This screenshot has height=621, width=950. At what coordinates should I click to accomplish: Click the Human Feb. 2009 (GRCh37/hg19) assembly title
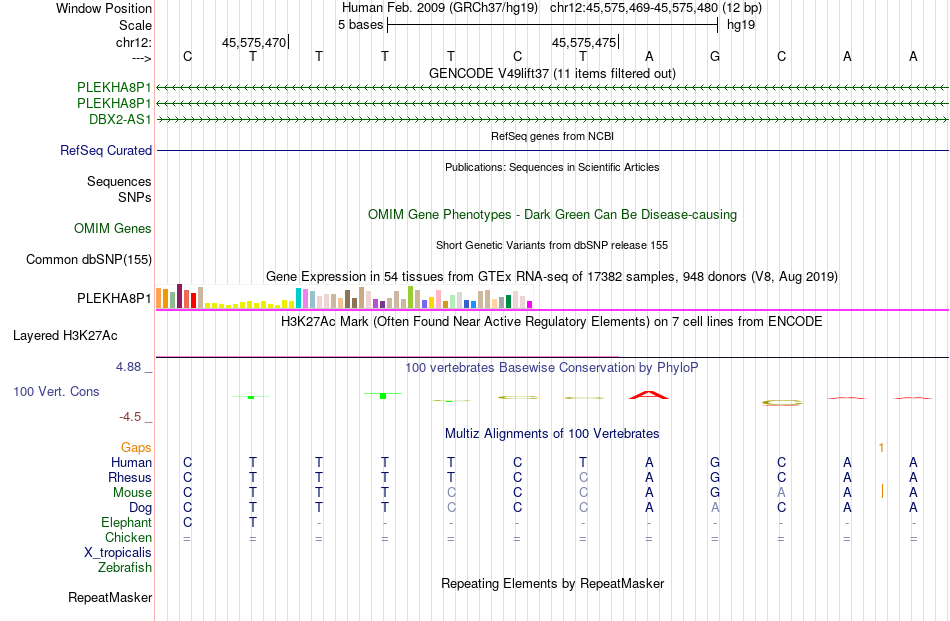pyautogui.click(x=440, y=8)
